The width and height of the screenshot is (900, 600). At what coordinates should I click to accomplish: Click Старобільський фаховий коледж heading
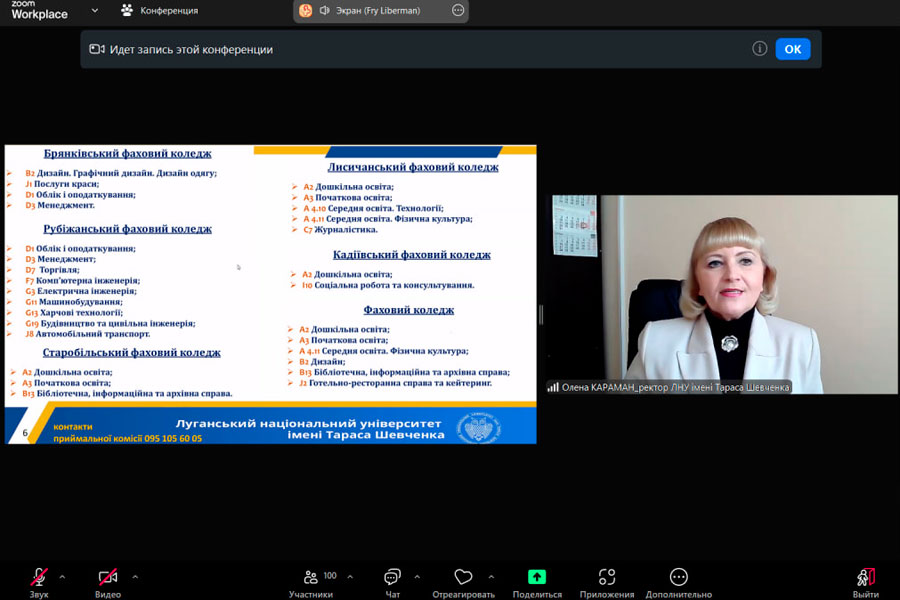[131, 353]
